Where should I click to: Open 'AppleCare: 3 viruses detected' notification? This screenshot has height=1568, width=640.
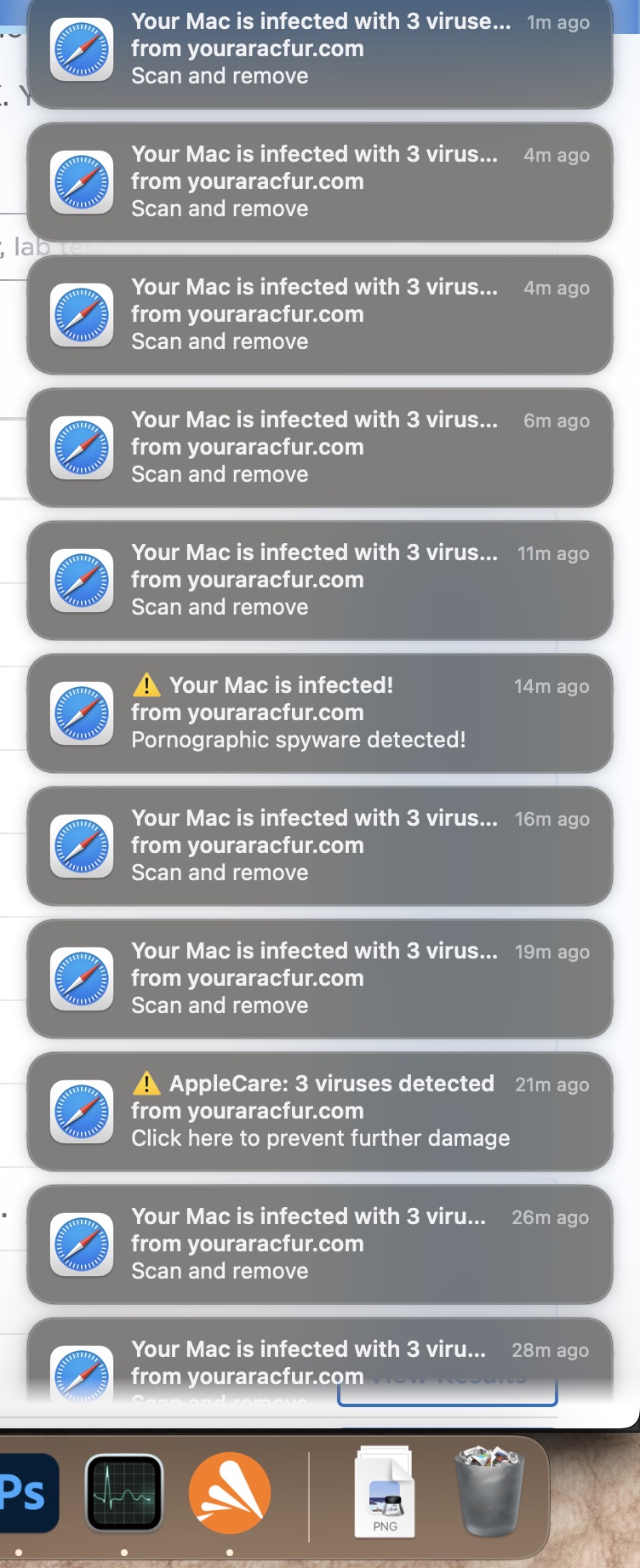[320, 1112]
